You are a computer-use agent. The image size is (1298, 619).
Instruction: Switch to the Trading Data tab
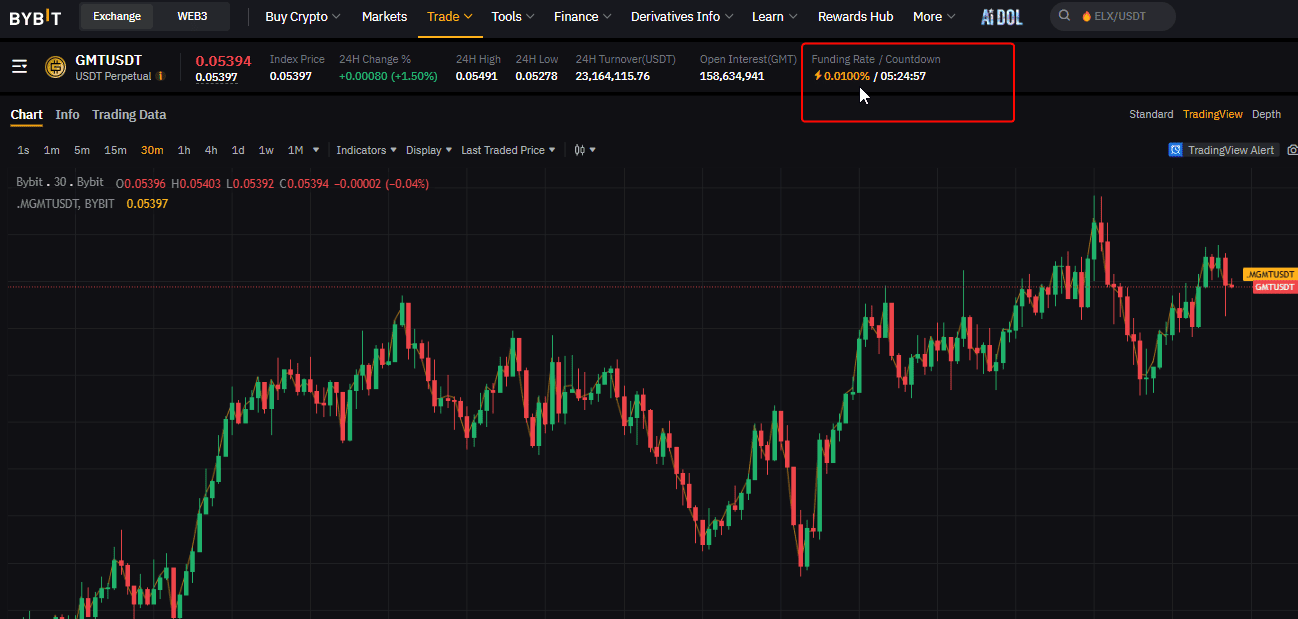[129, 115]
